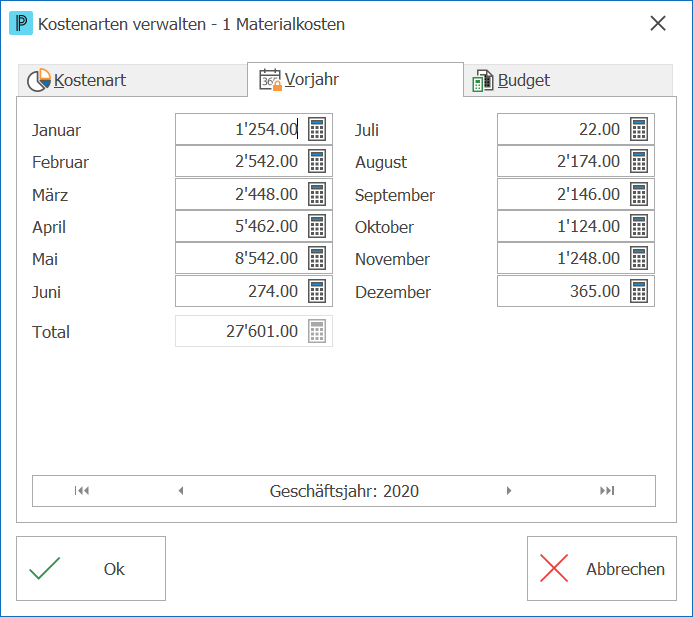
Task: Open calculator for the Januar field
Action: pos(317,129)
